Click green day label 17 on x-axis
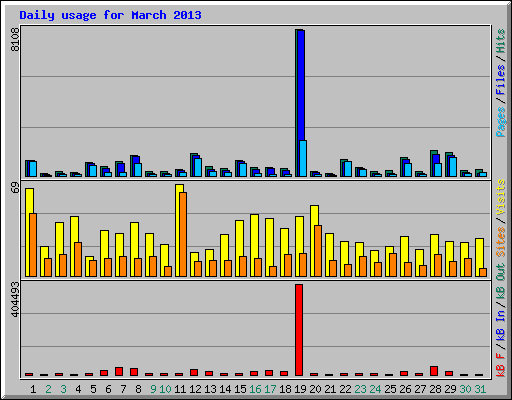Image resolution: width=512 pixels, height=400 pixels. pyautogui.click(x=270, y=389)
